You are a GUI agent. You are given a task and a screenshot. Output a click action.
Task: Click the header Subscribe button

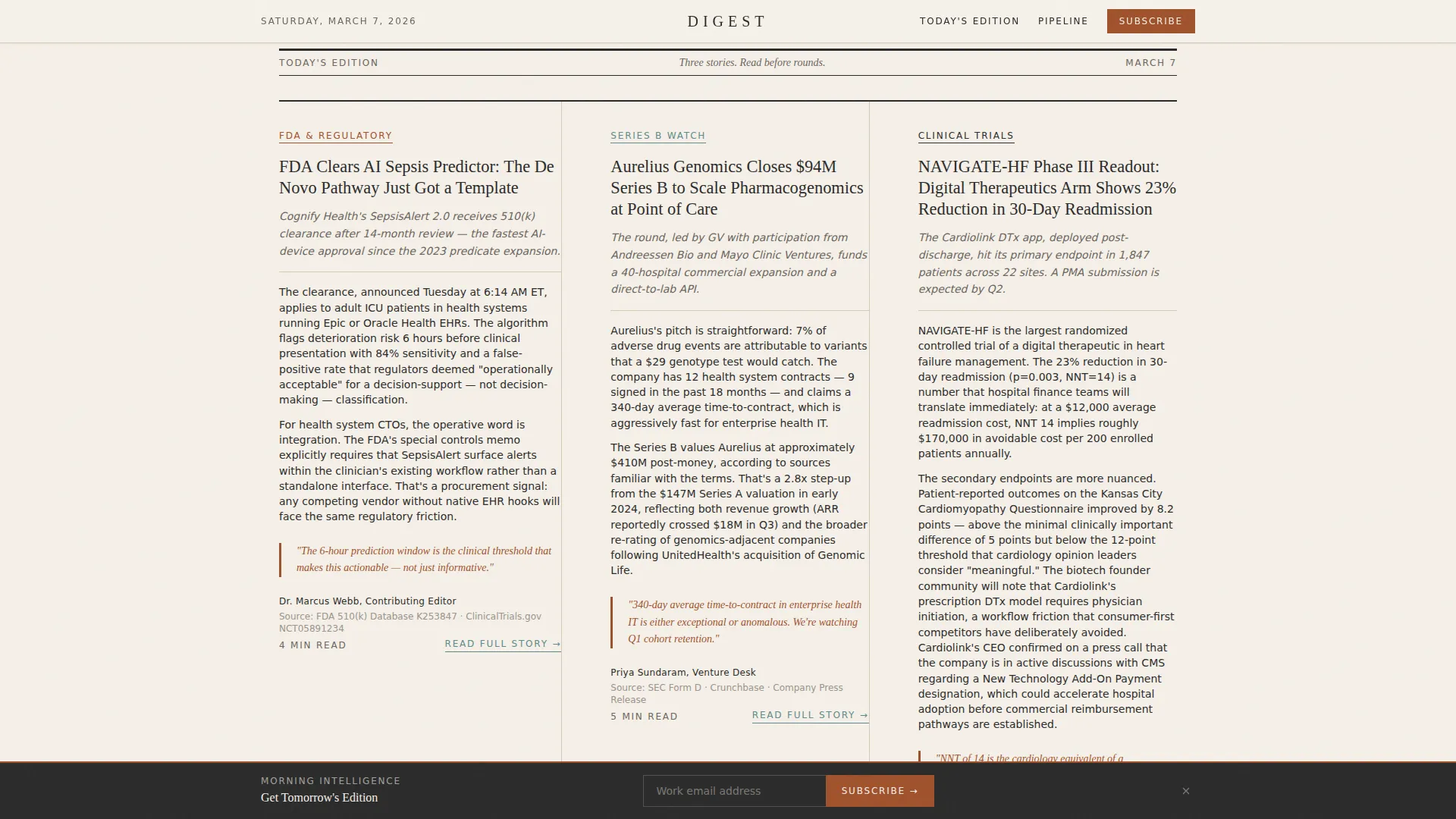coord(1150,21)
